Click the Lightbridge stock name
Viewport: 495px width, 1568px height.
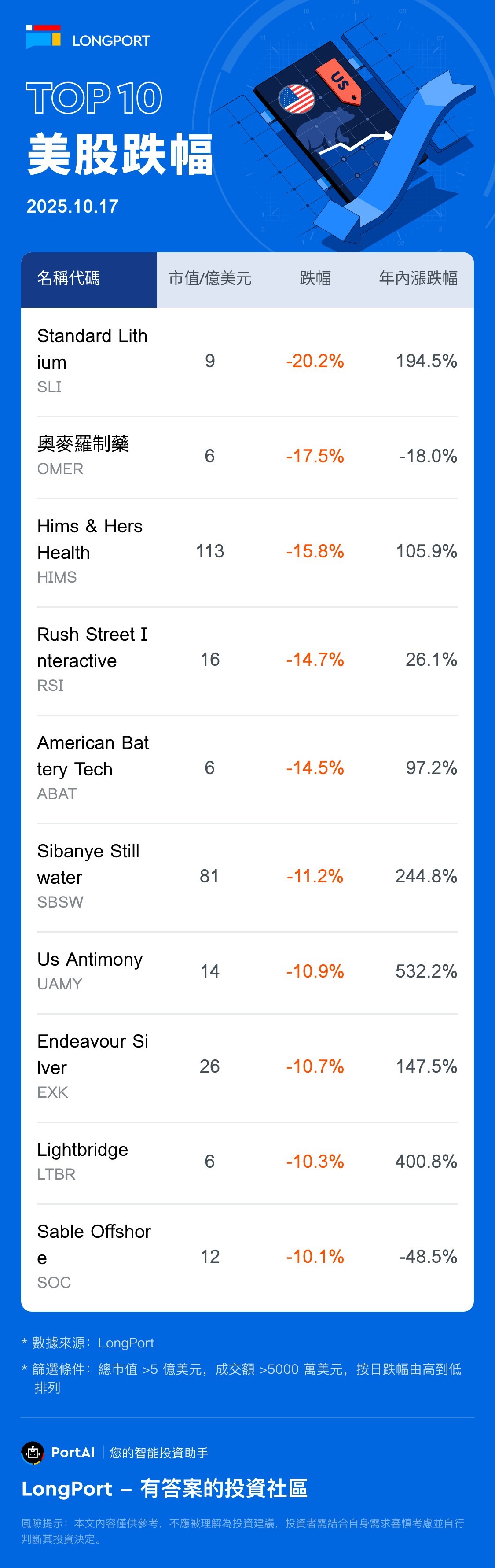pyautogui.click(x=83, y=1149)
